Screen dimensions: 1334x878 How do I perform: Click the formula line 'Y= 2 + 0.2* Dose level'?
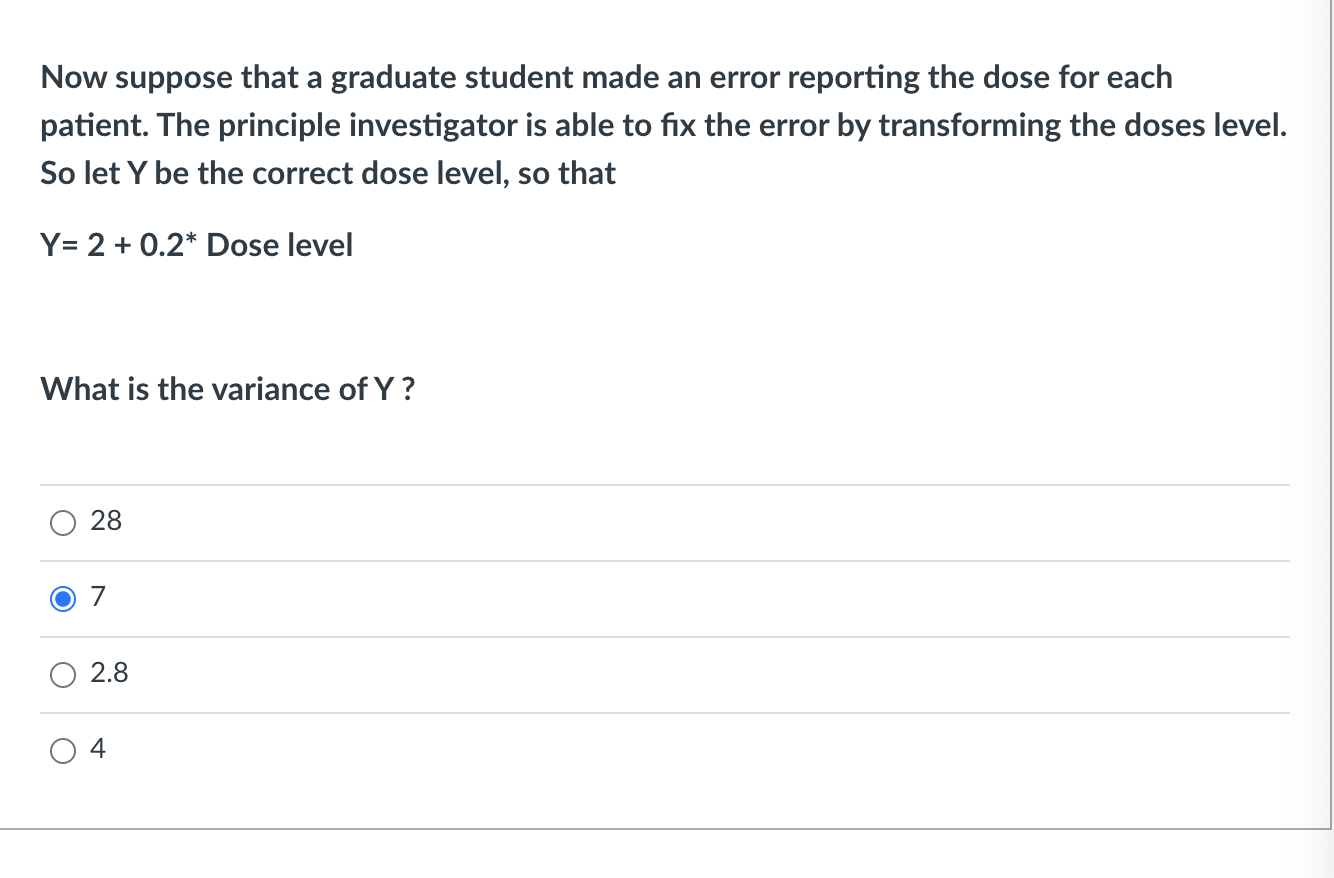(x=197, y=245)
